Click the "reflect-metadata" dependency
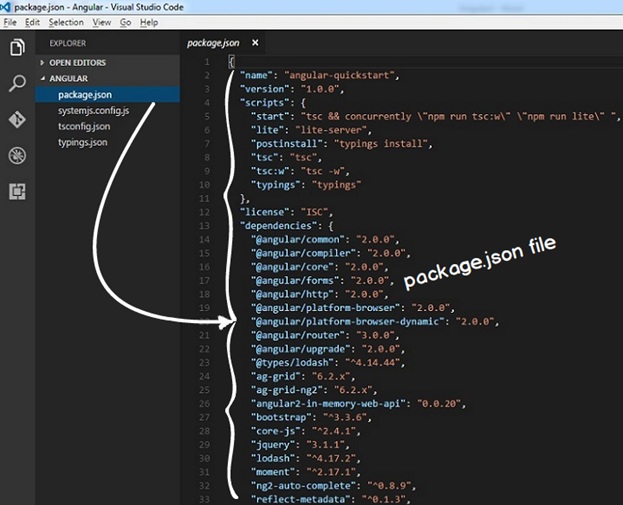This screenshot has width=623, height=505. pos(301,499)
